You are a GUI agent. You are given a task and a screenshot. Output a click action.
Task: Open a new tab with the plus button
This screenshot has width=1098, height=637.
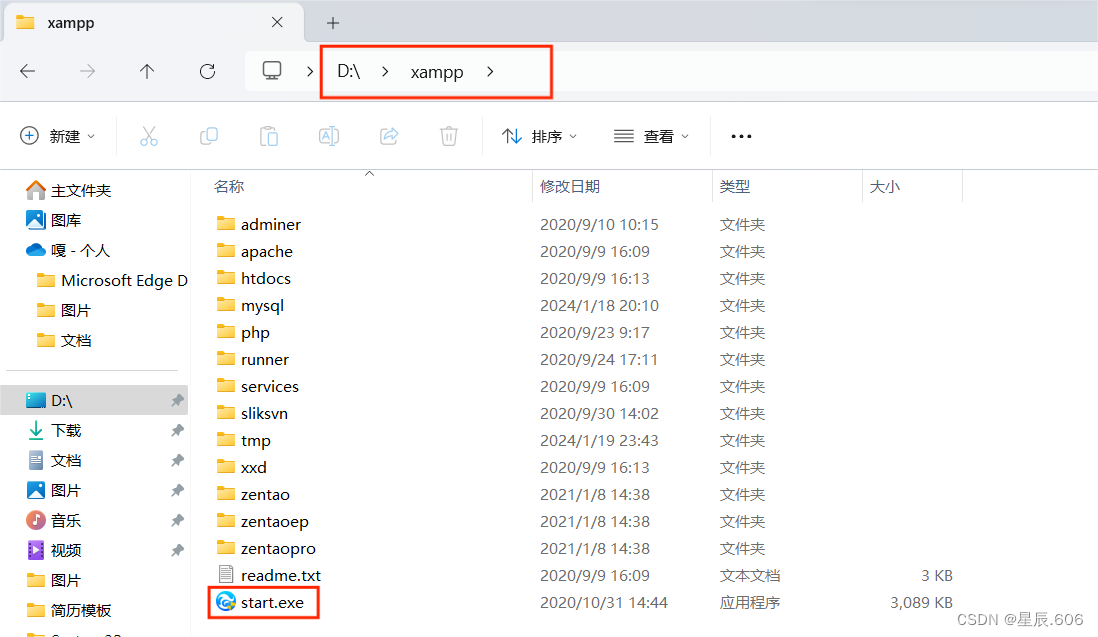pyautogui.click(x=333, y=23)
